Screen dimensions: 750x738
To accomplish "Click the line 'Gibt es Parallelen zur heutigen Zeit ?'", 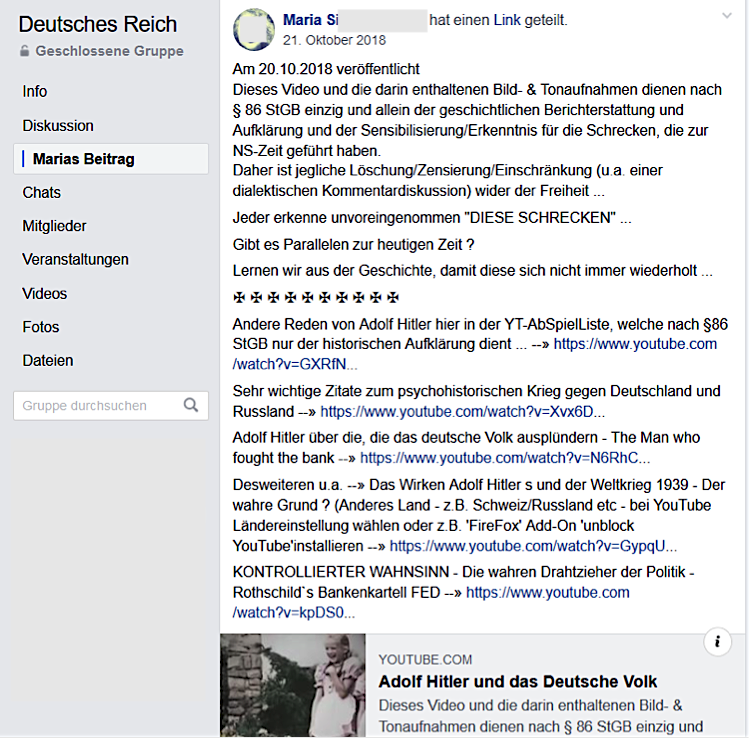I will [353, 244].
